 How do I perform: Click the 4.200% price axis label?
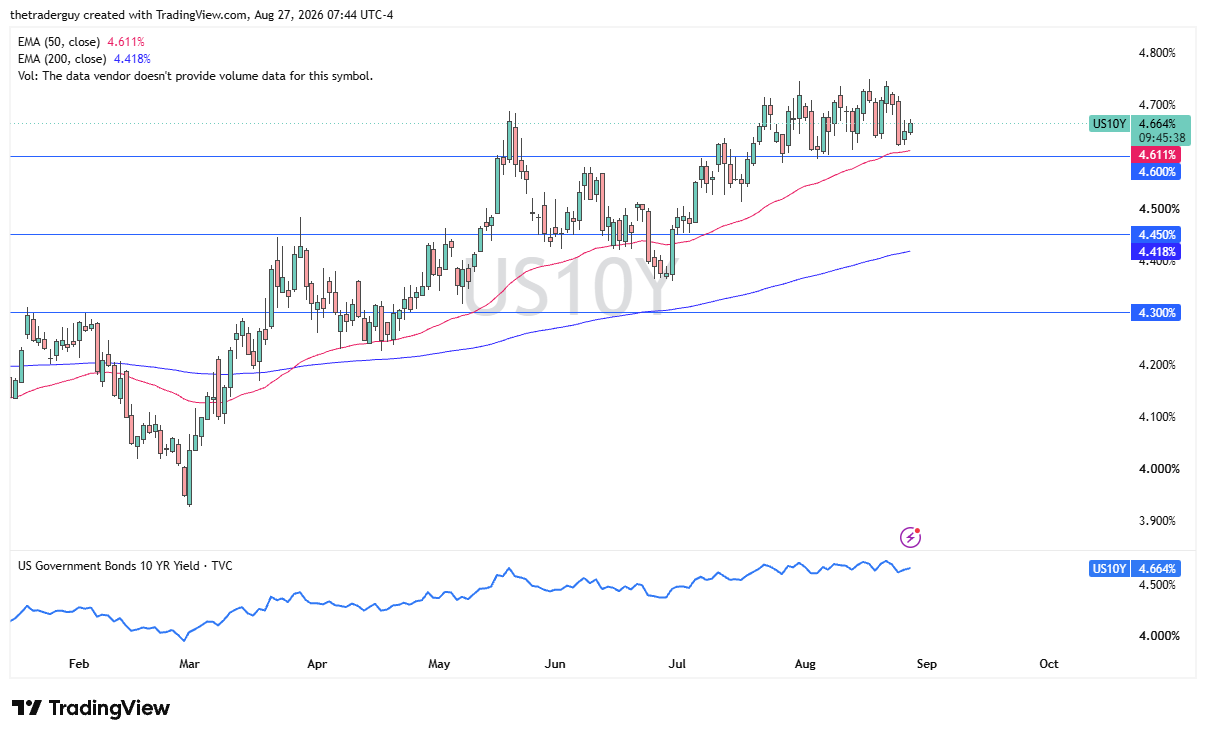[x=1157, y=365]
